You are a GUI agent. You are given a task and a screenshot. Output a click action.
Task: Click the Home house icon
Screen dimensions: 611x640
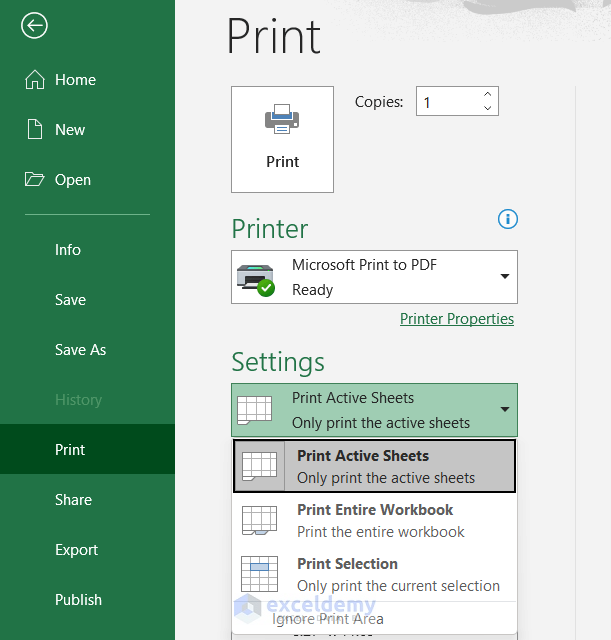coord(35,80)
